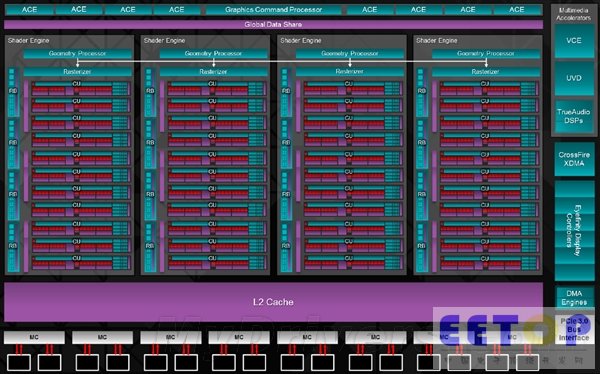Select the Multimedia Accelerators heading label

click(x=574, y=14)
